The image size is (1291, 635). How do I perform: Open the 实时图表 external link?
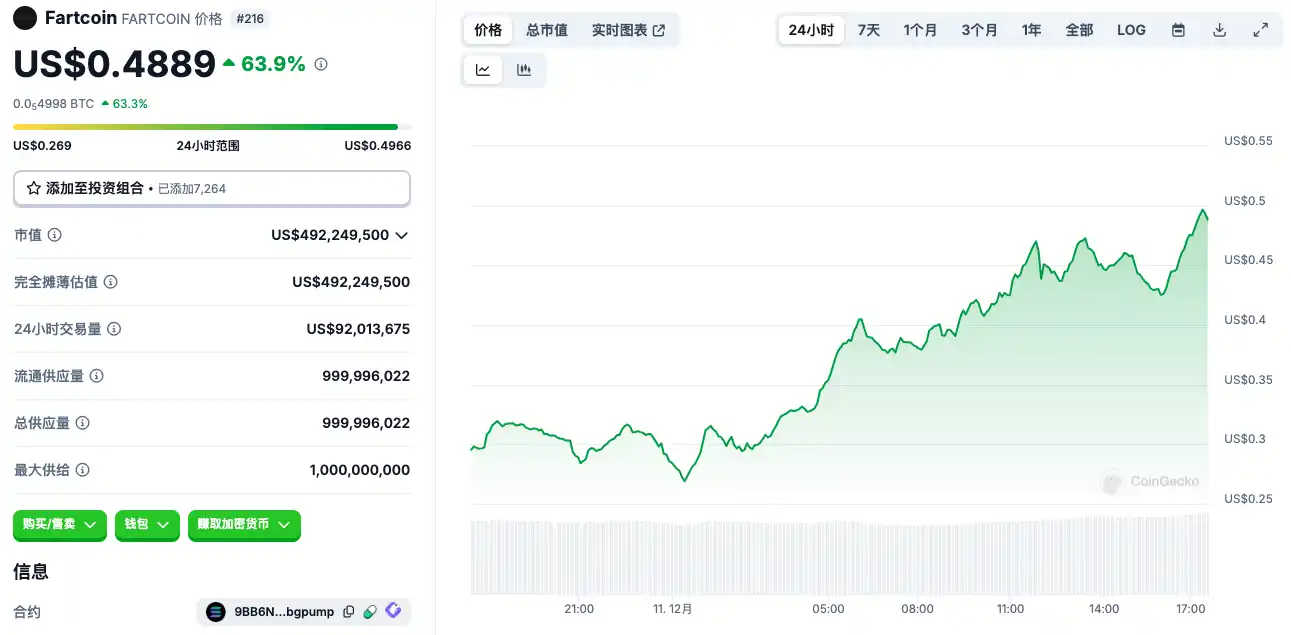(x=628, y=30)
